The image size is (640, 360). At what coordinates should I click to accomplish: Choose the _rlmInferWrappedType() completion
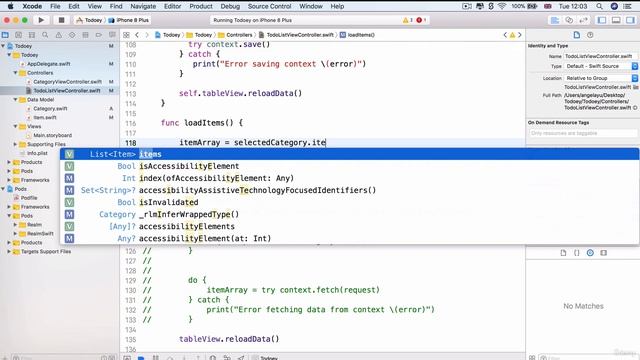pyautogui.click(x=349, y=214)
